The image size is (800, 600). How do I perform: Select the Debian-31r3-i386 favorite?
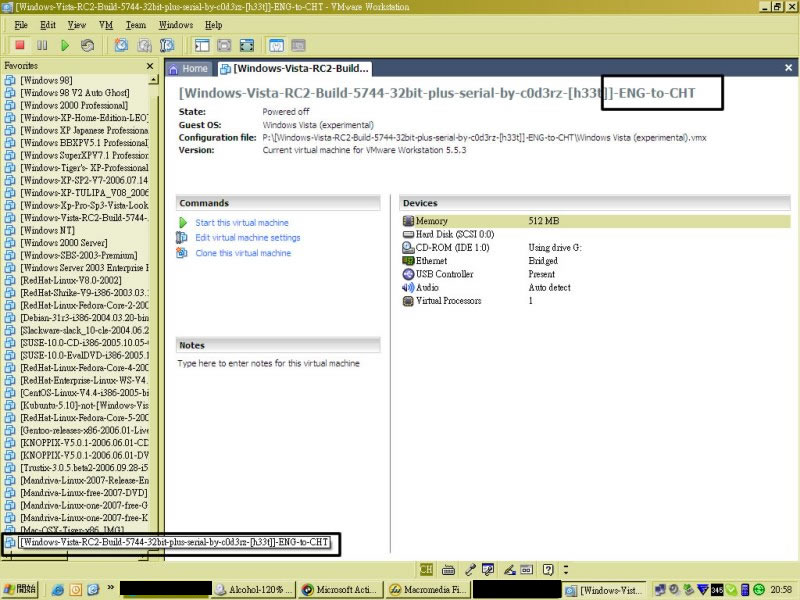pos(84,318)
